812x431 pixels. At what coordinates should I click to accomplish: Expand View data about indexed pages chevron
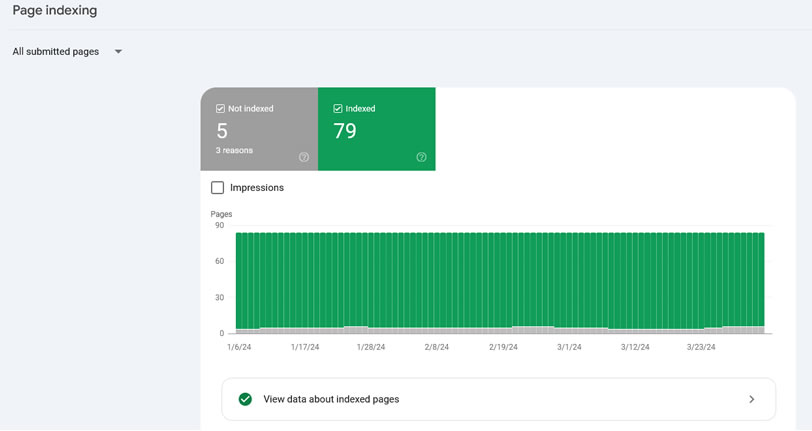coord(752,399)
